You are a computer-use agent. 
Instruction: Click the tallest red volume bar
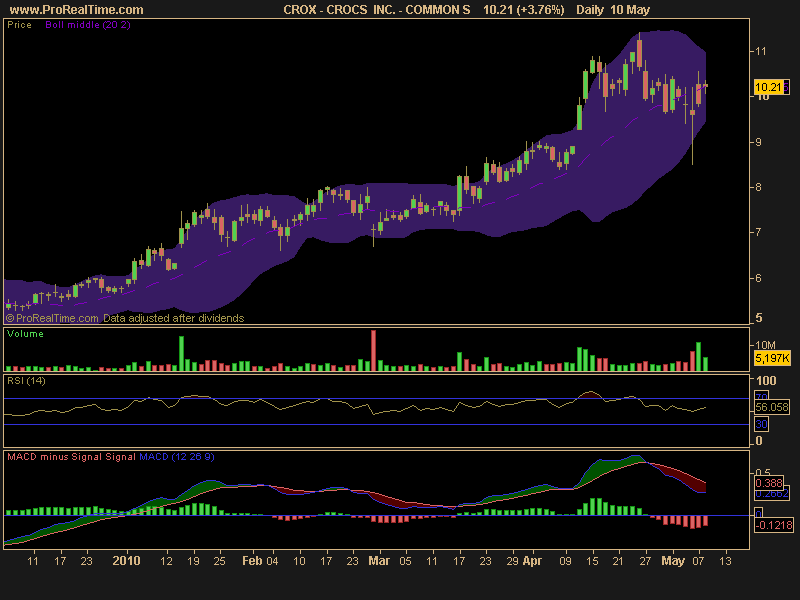[x=373, y=351]
